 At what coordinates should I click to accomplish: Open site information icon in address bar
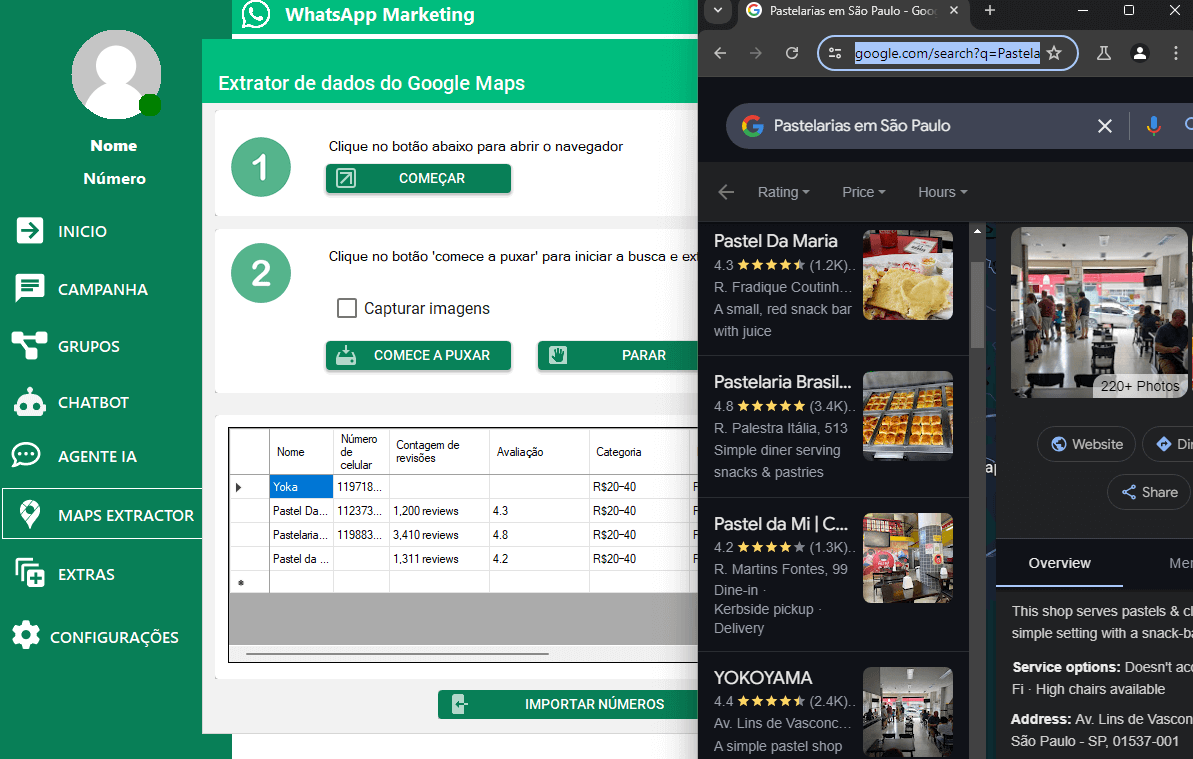(835, 53)
